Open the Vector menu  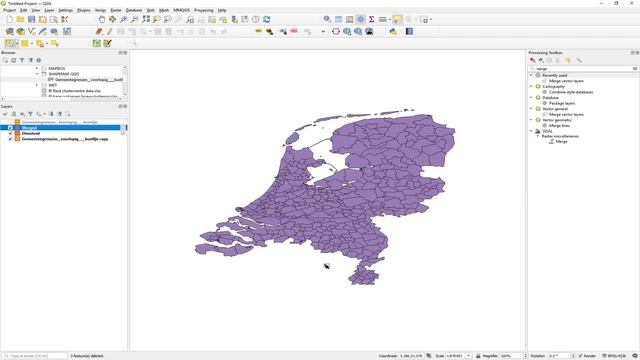(x=100, y=10)
